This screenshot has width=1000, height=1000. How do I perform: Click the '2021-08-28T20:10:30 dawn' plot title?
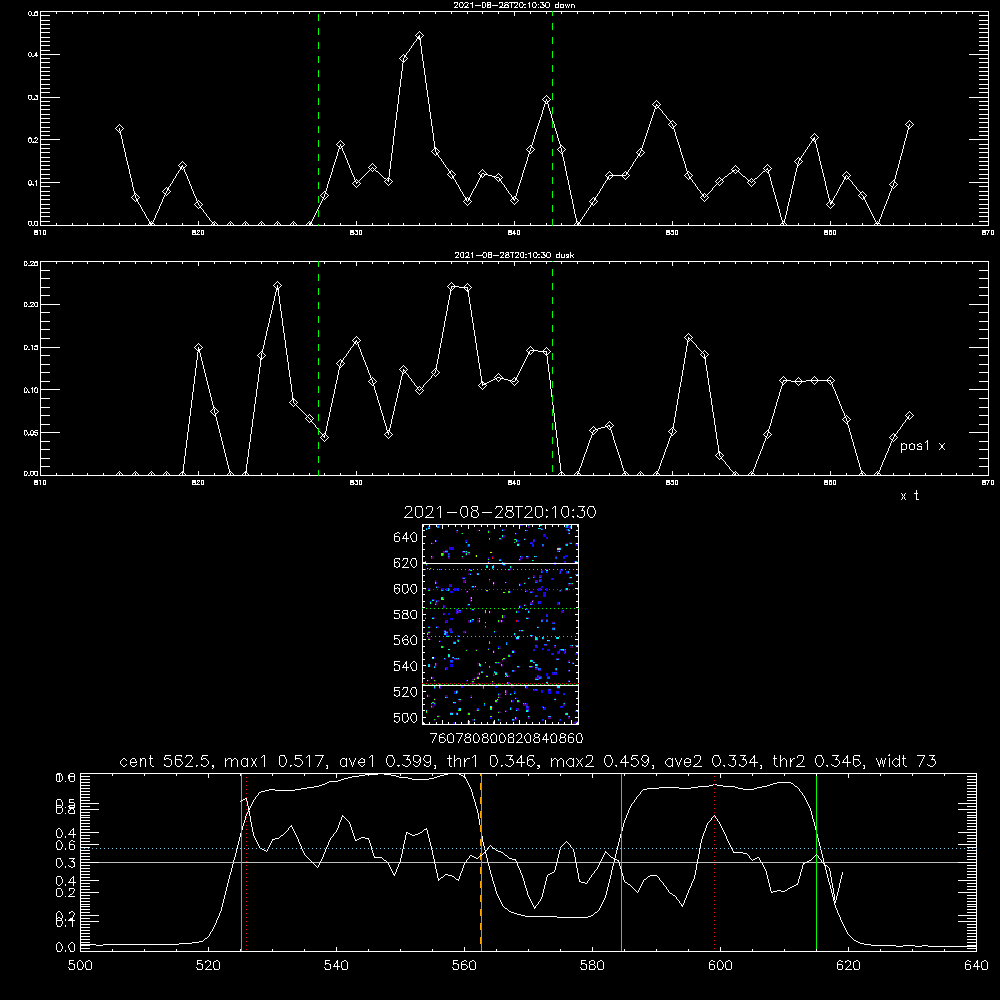(514, 5)
